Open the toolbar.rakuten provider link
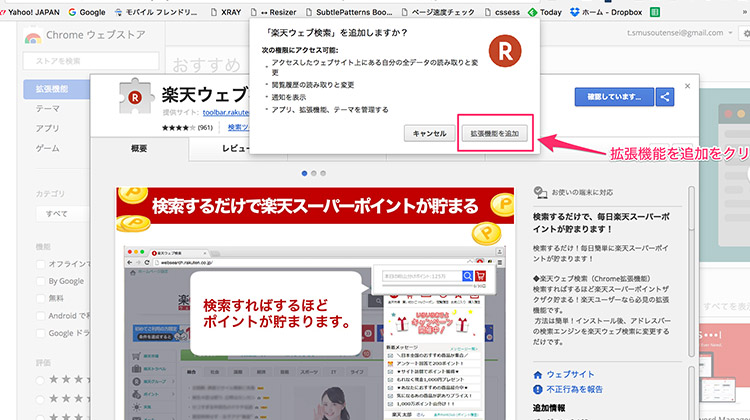 click(226, 112)
